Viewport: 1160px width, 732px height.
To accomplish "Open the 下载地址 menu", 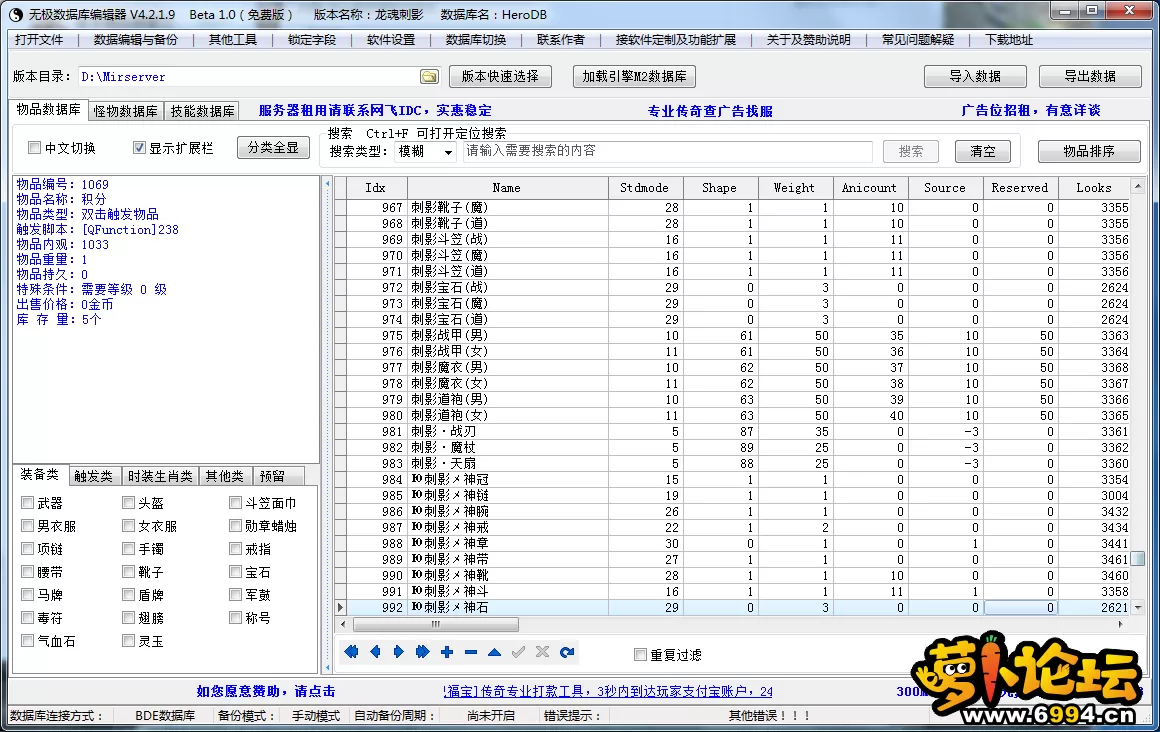I will 1009,39.
